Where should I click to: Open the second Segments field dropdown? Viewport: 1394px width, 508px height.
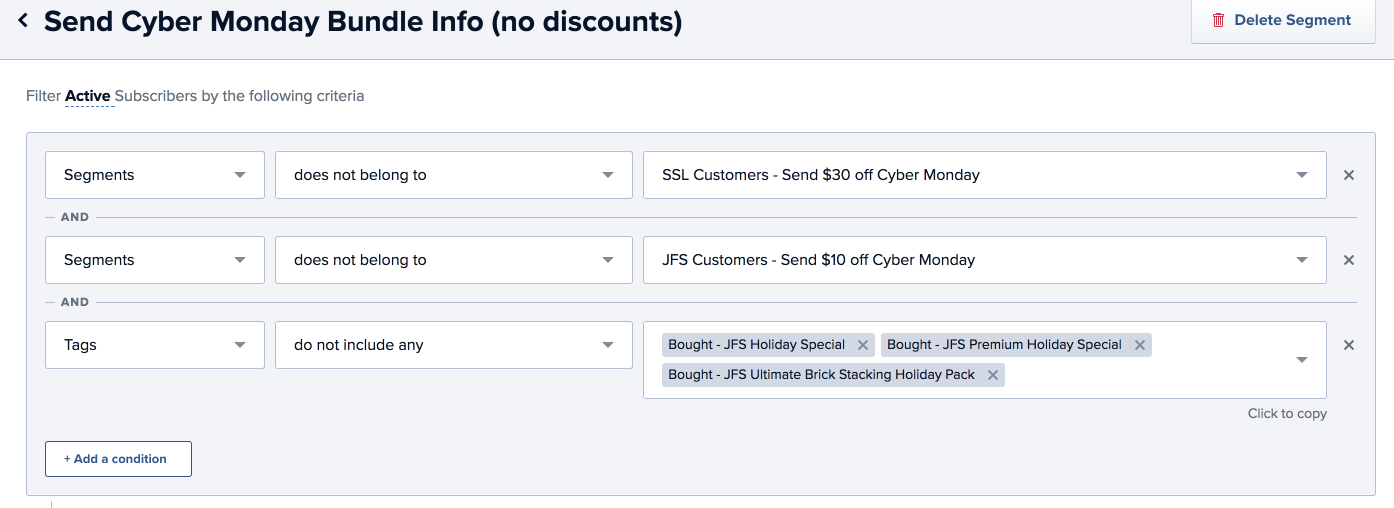point(155,260)
